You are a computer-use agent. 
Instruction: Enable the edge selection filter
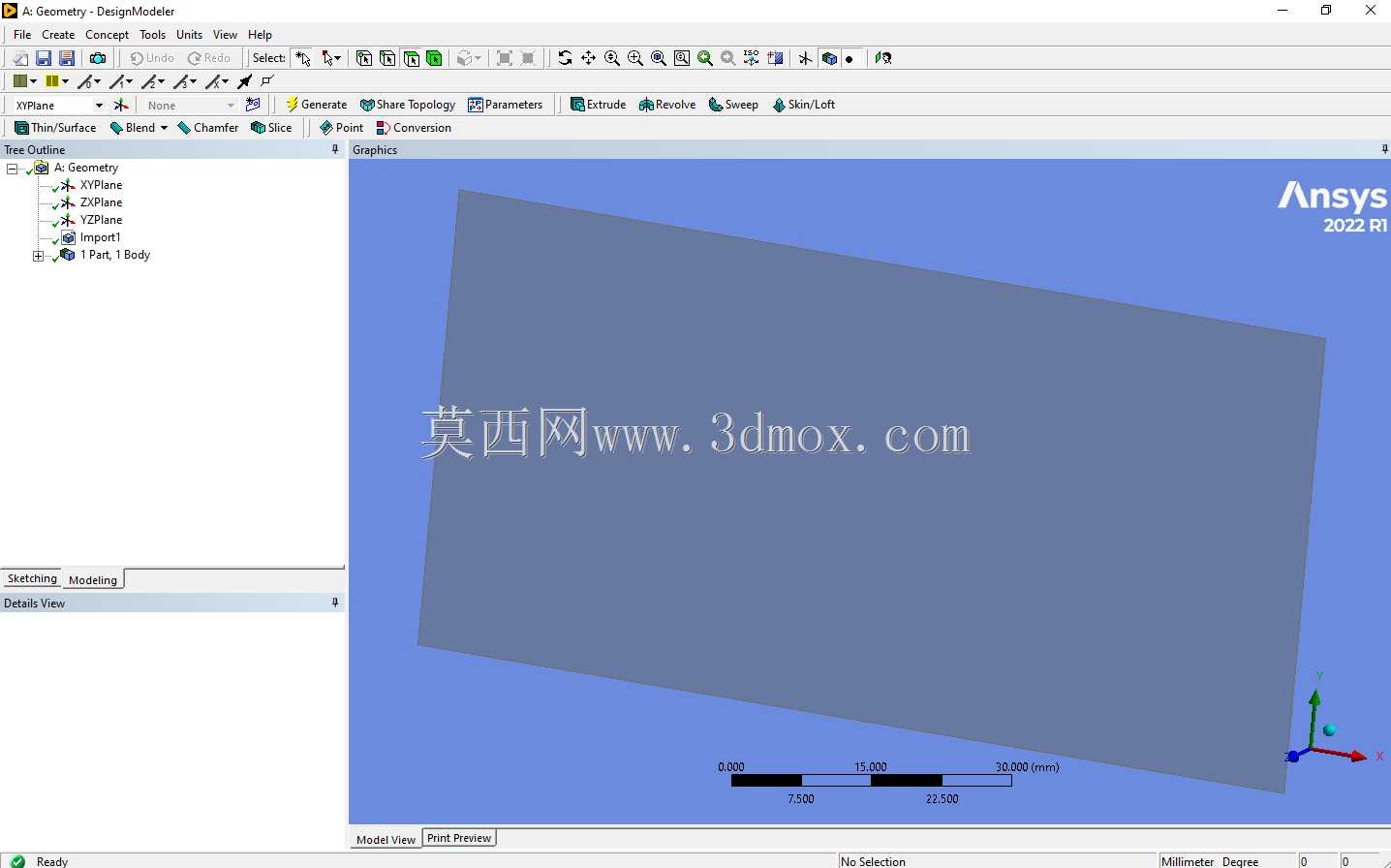point(387,58)
